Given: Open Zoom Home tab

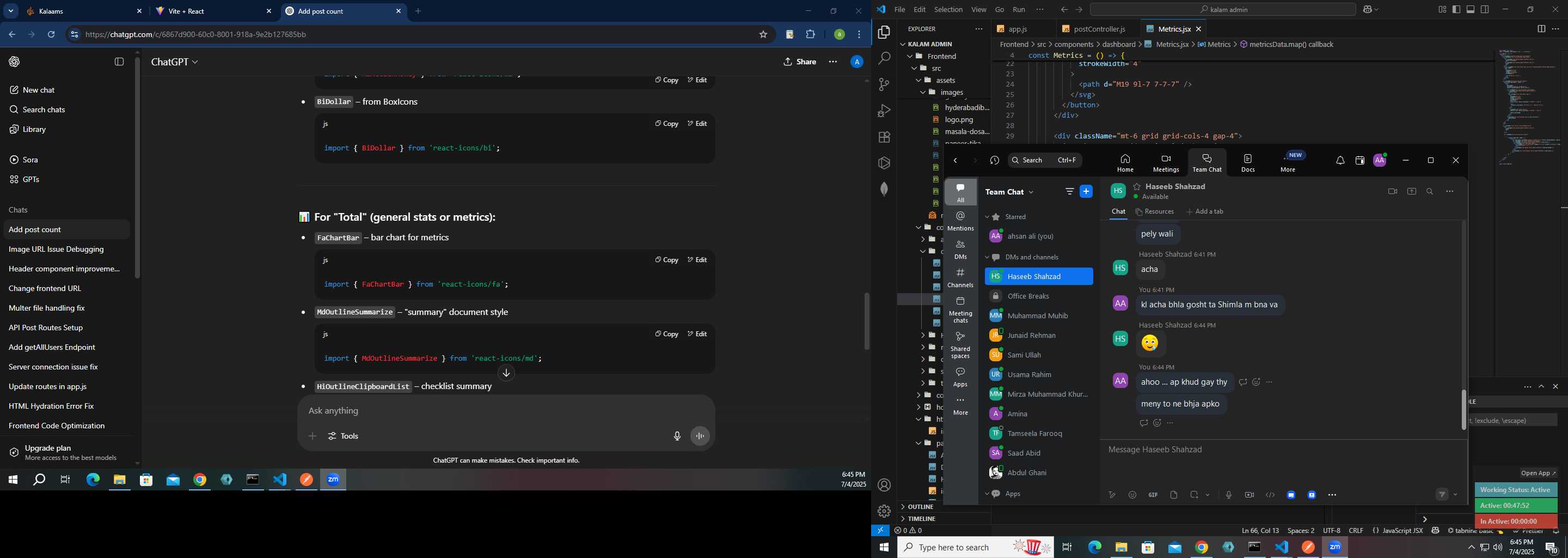Looking at the screenshot, I should (1125, 162).
